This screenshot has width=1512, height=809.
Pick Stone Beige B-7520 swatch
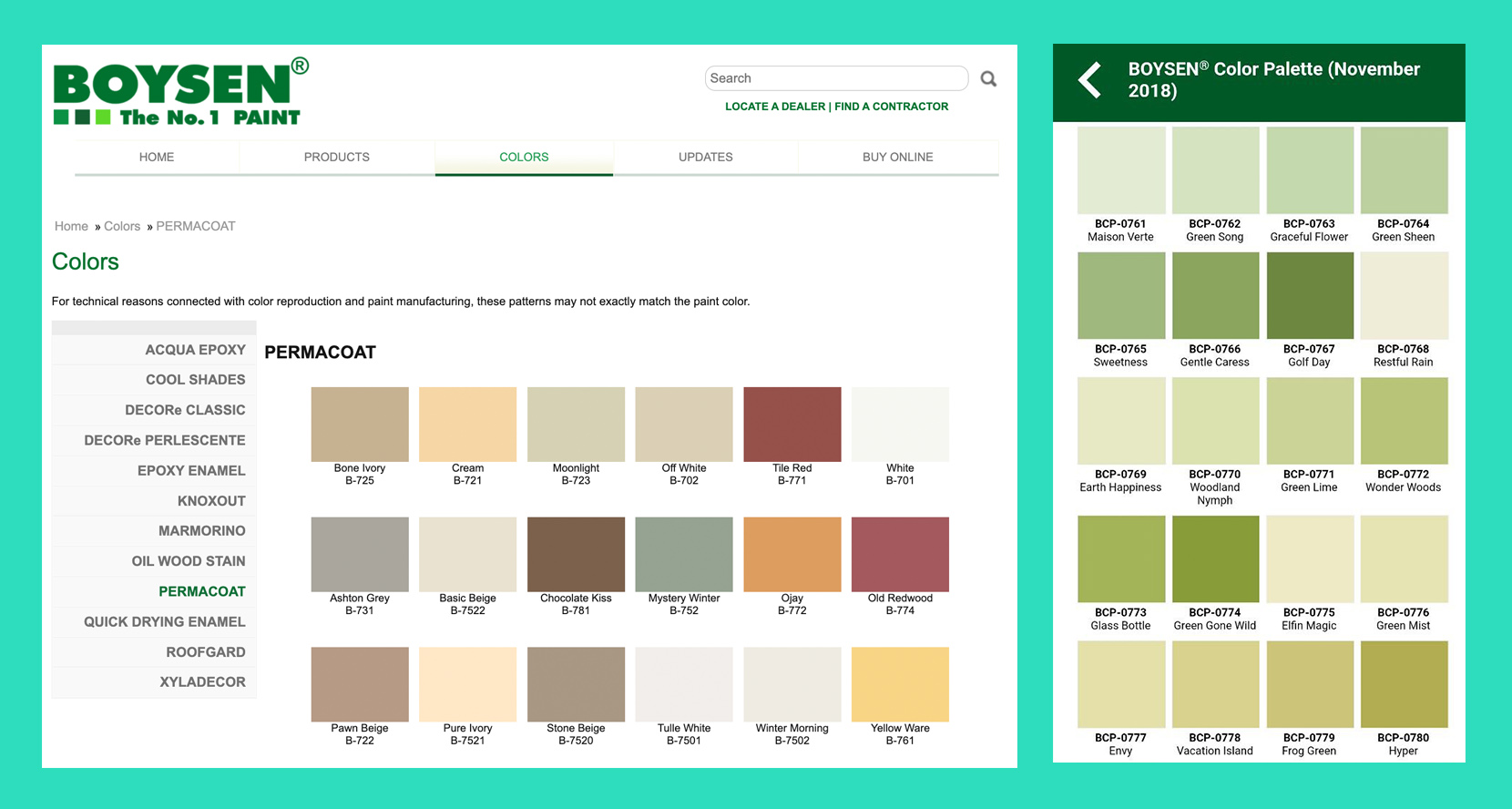pos(576,685)
